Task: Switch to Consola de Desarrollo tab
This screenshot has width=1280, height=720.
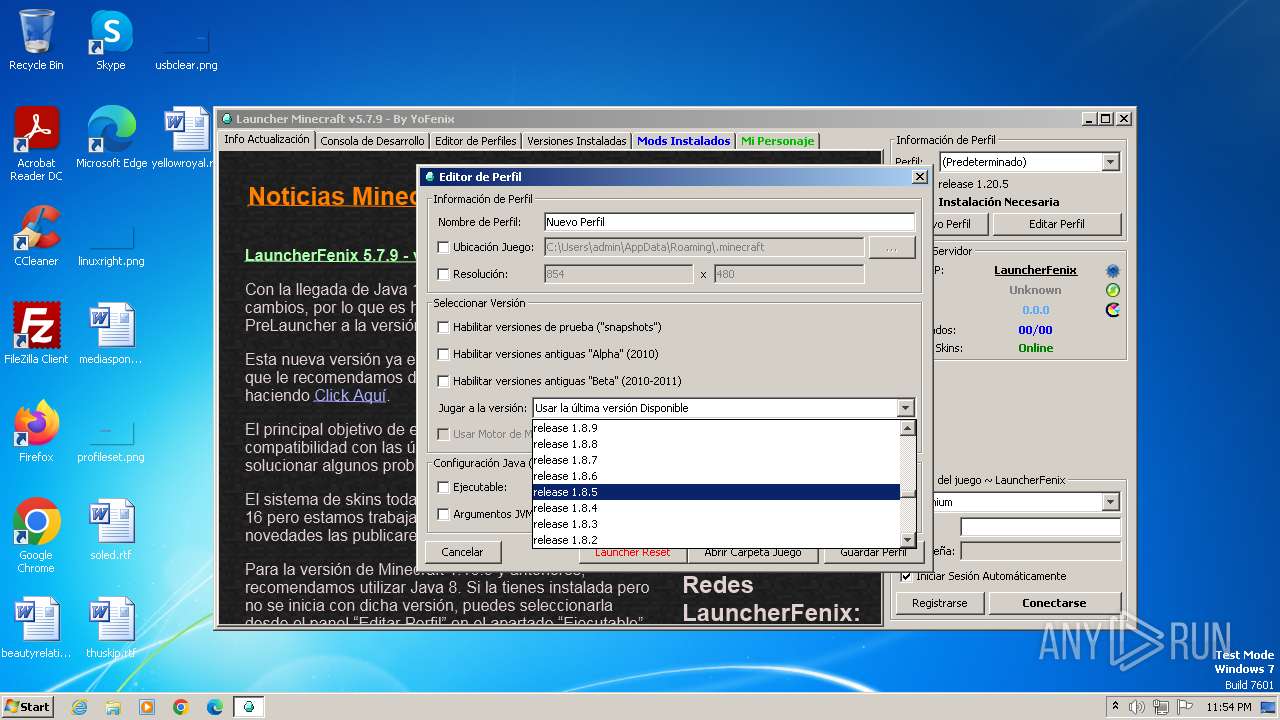Action: tap(372, 141)
